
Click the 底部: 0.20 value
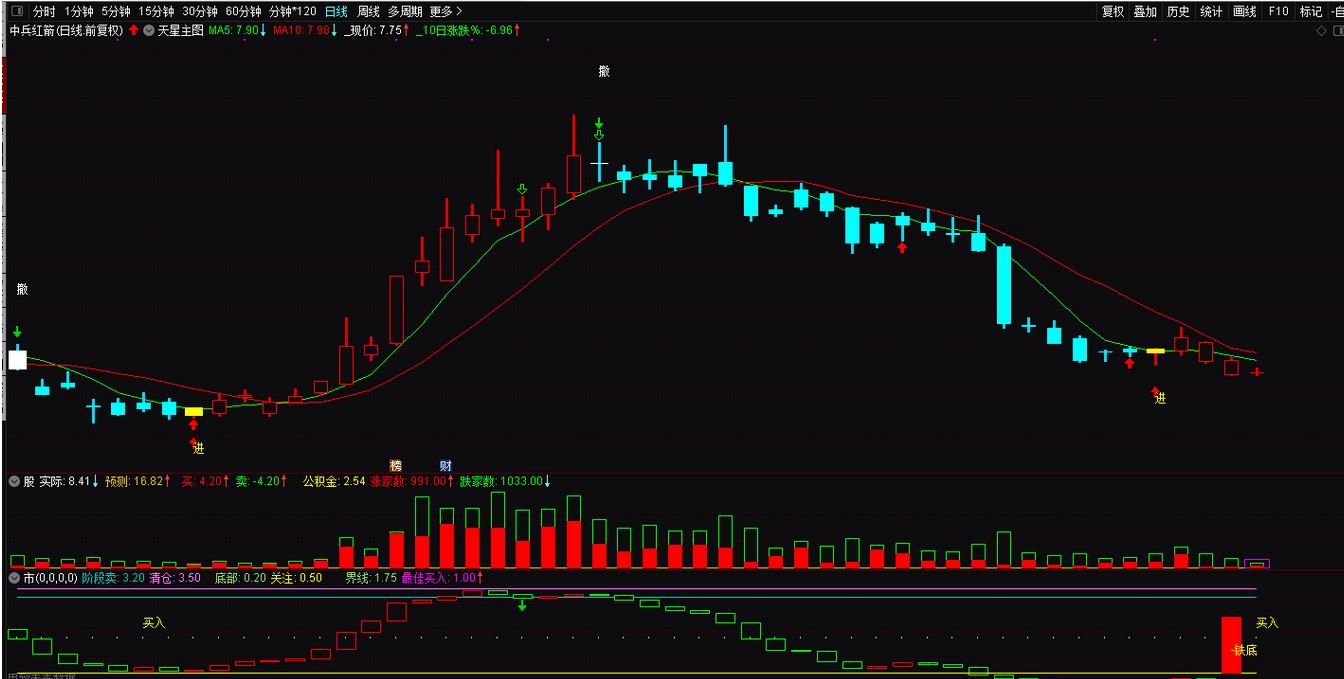click(x=241, y=578)
